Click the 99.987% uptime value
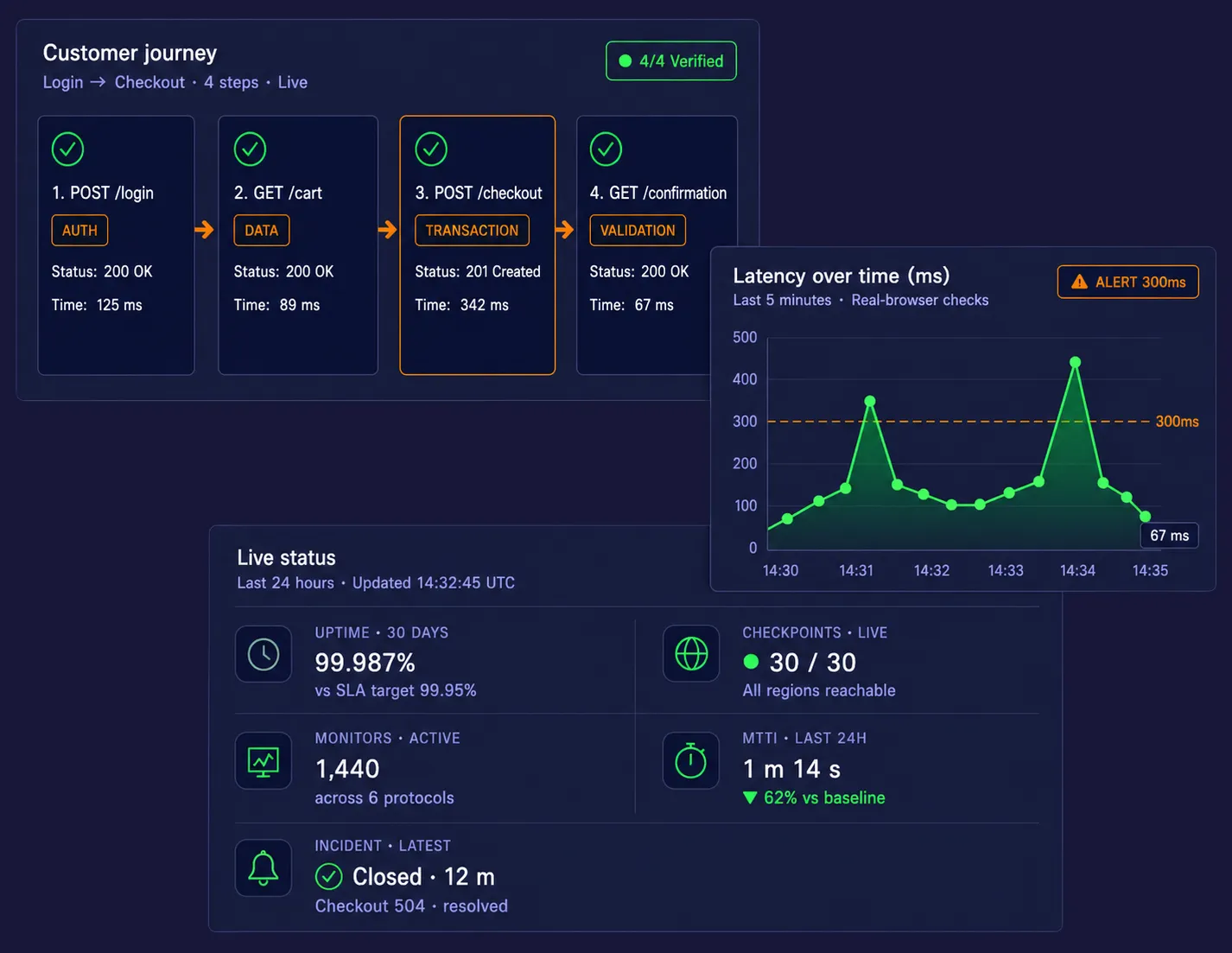Screen dimensions: 1232x953 coord(365,663)
